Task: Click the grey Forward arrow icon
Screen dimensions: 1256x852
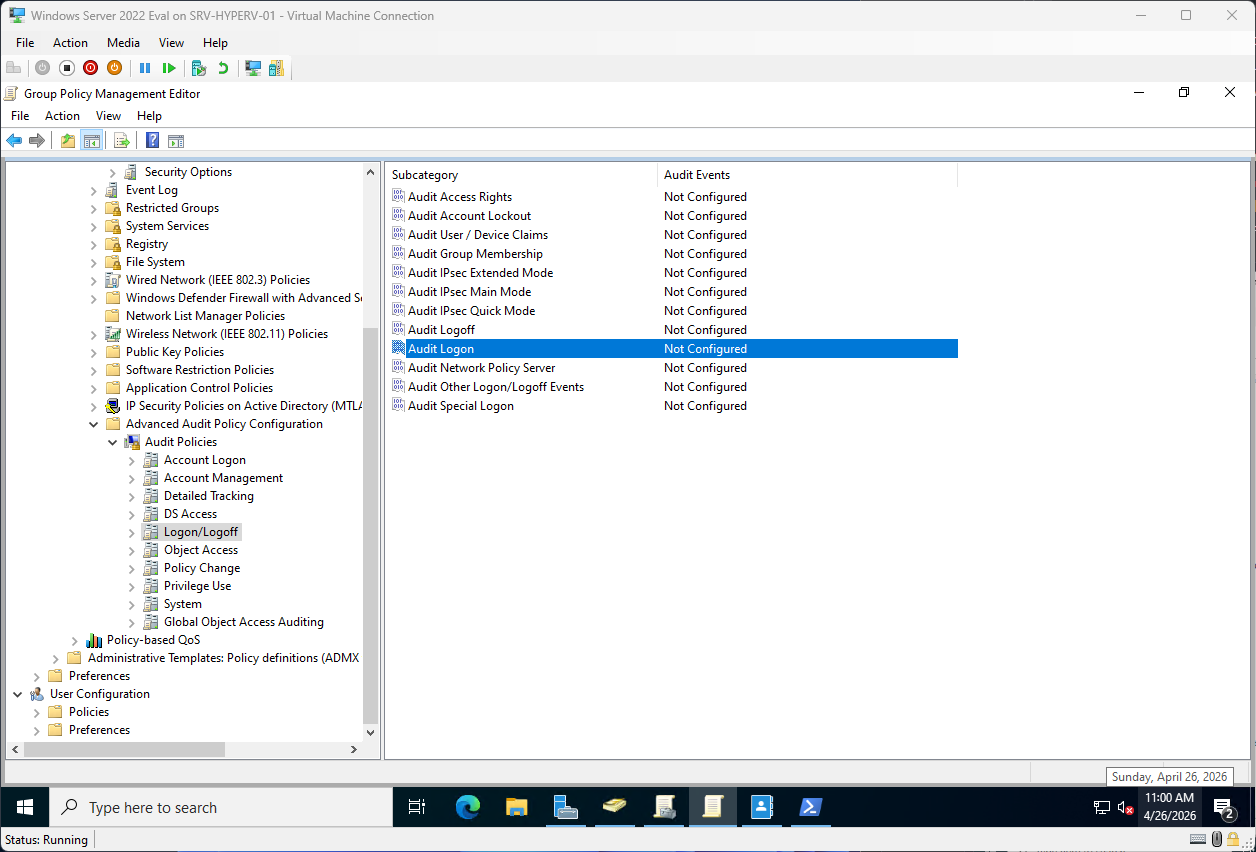Action: 37,141
